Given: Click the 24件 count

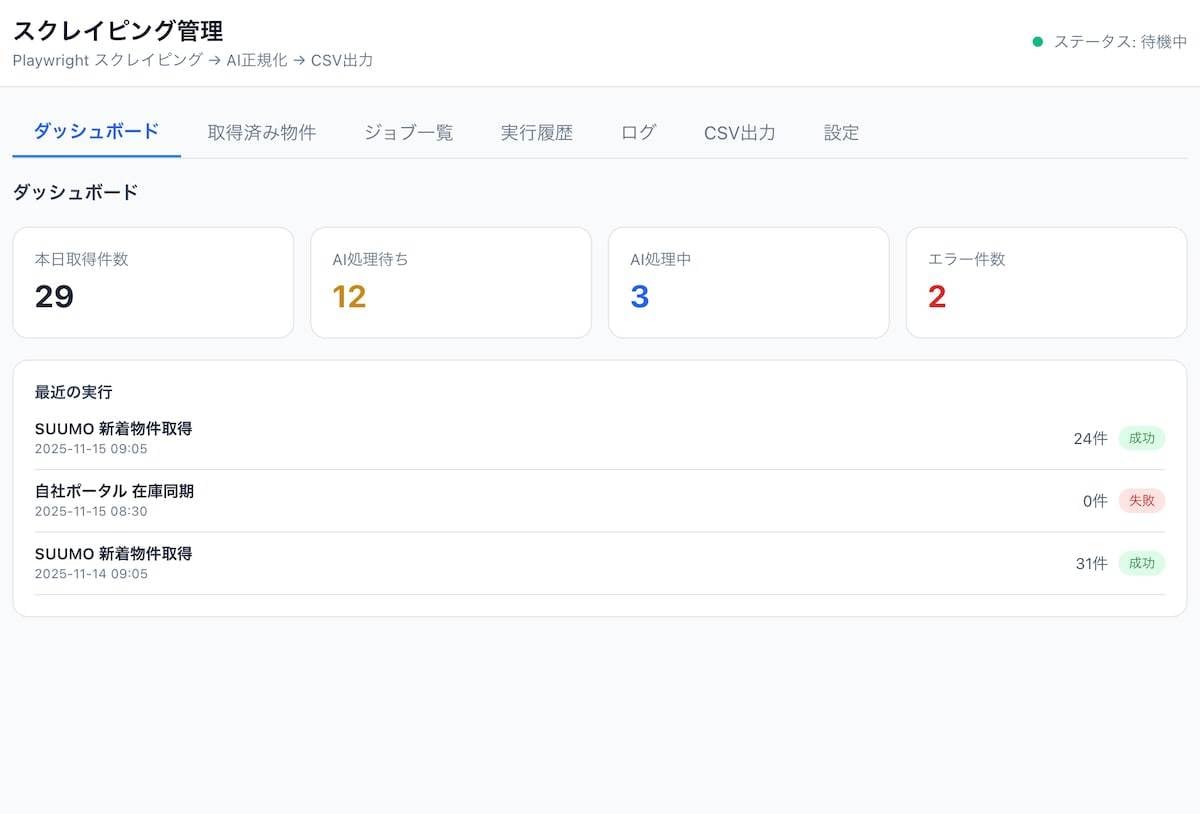Looking at the screenshot, I should click(x=1090, y=438).
